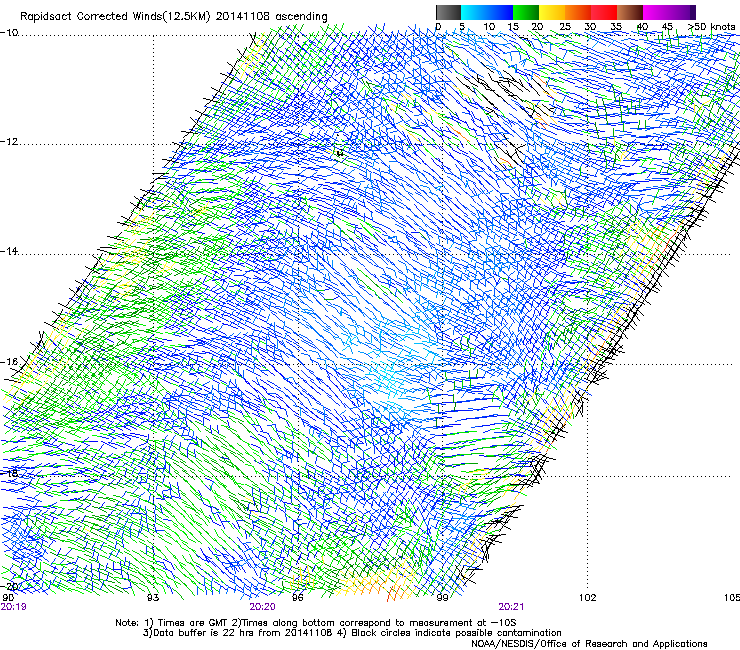Select the '35' legend scale label
740x650 pixels.
[x=616, y=27]
